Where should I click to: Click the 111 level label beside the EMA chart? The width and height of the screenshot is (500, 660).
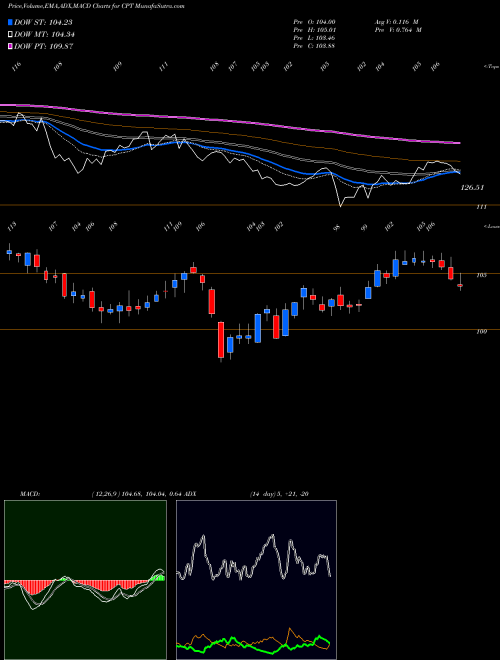coord(481,207)
